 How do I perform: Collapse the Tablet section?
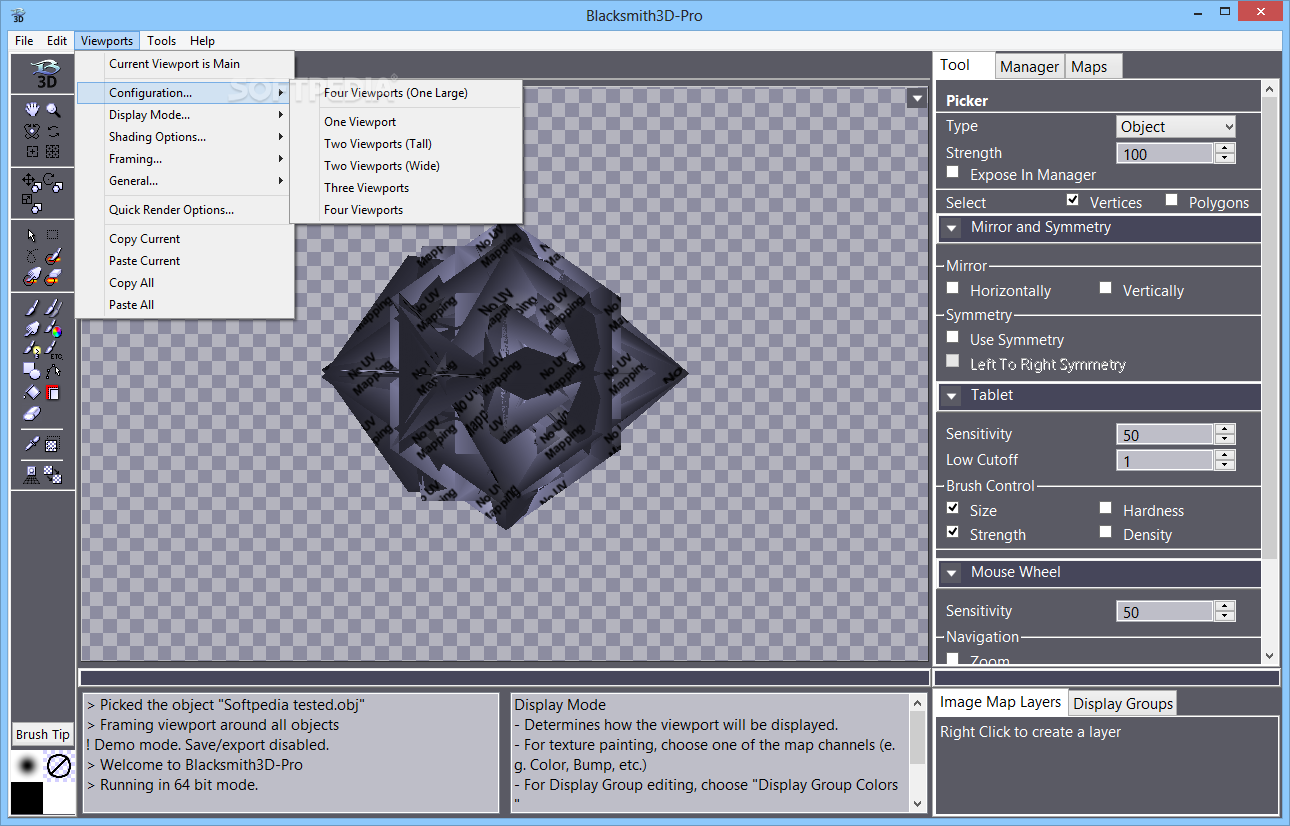pyautogui.click(x=951, y=396)
